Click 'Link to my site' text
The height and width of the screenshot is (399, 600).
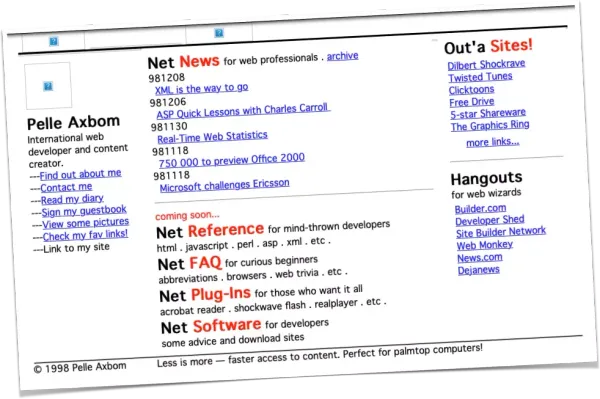tap(77, 248)
